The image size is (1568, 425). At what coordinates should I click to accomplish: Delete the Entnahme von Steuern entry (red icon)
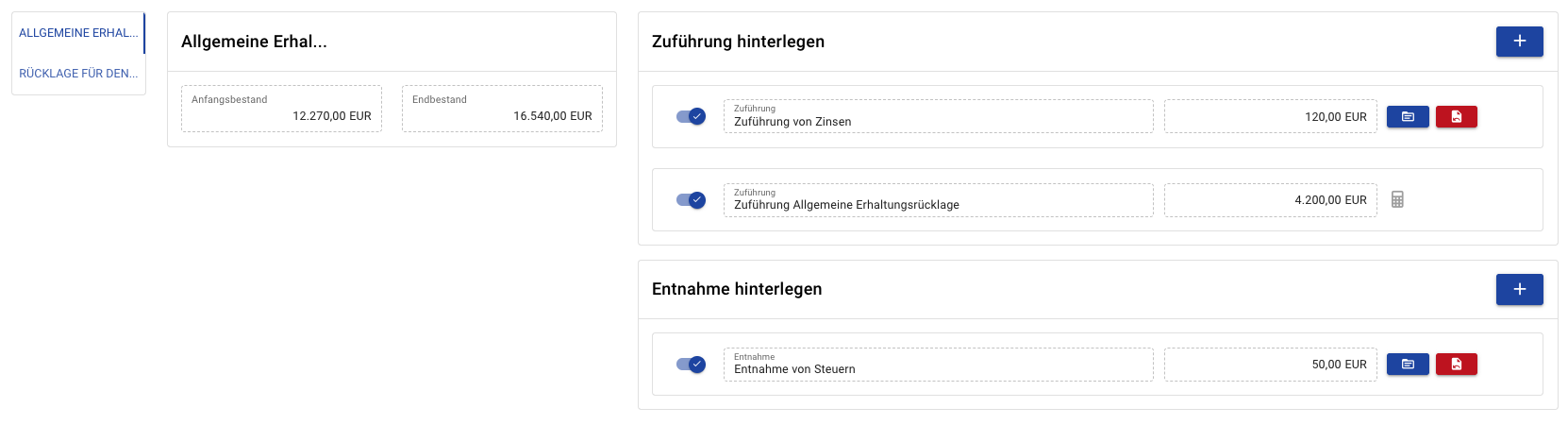(x=1456, y=365)
